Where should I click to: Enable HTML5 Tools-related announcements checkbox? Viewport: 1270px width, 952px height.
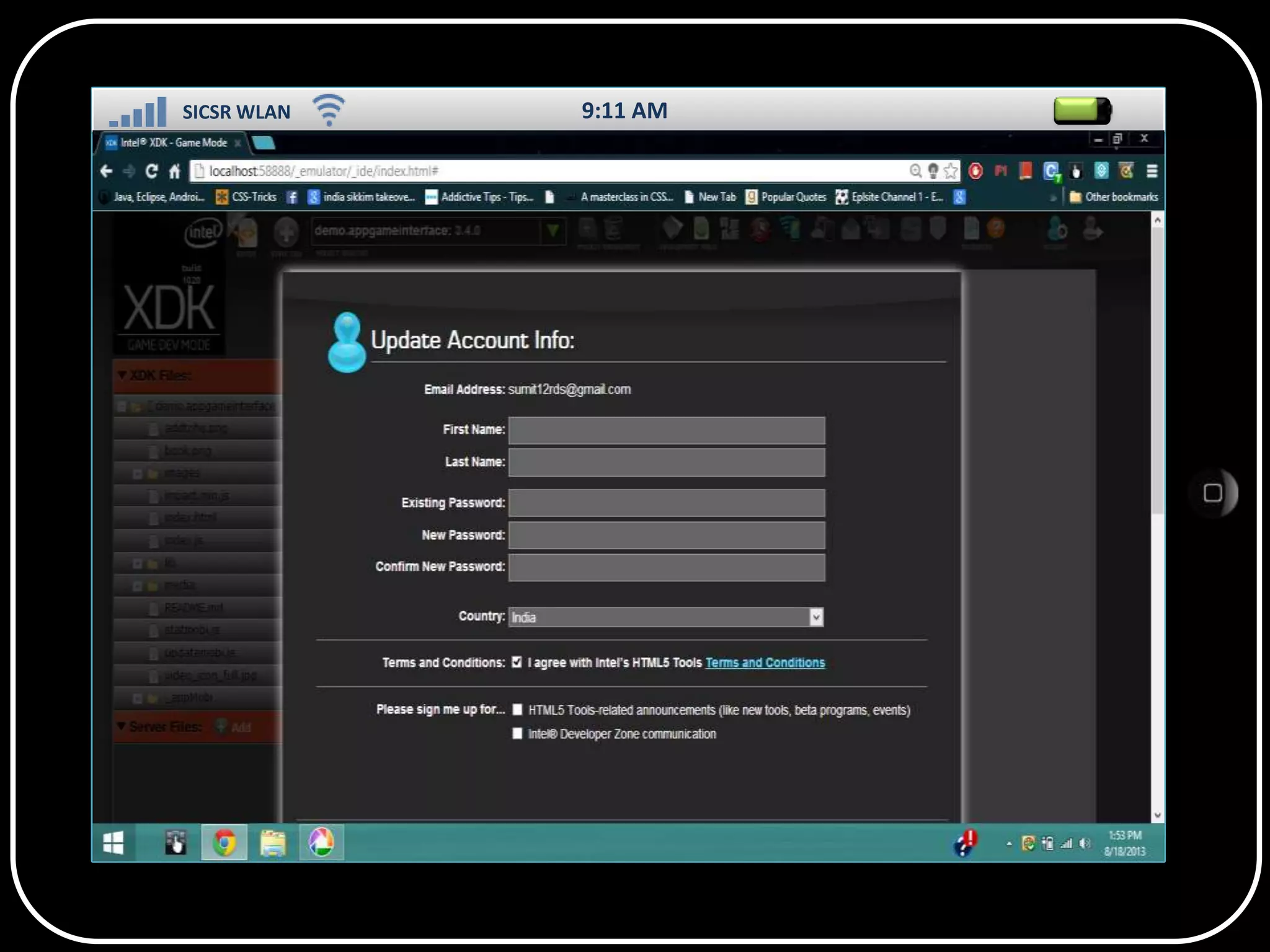[x=517, y=710]
